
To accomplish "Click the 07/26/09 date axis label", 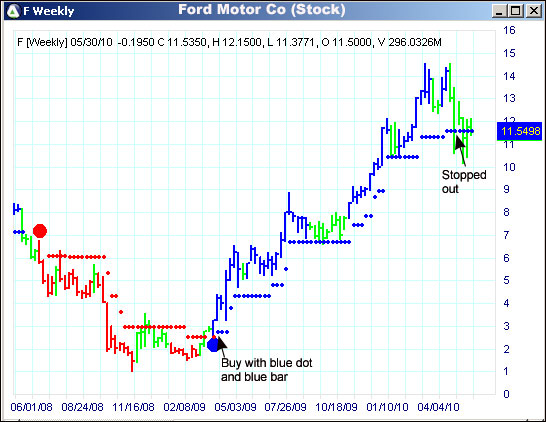I will pyautogui.click(x=286, y=407).
